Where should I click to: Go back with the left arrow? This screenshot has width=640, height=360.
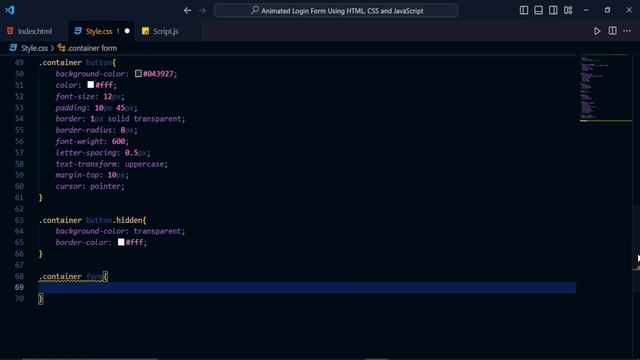(x=187, y=11)
